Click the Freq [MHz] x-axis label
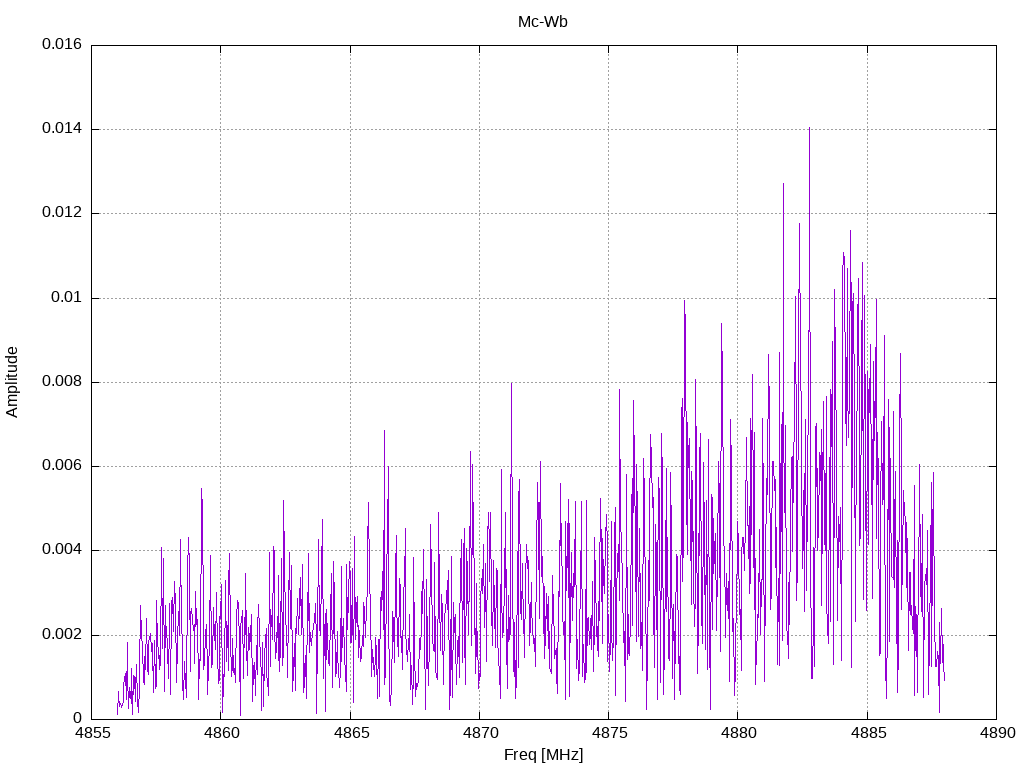Viewport: 1024px width, 768px height. click(x=543, y=755)
